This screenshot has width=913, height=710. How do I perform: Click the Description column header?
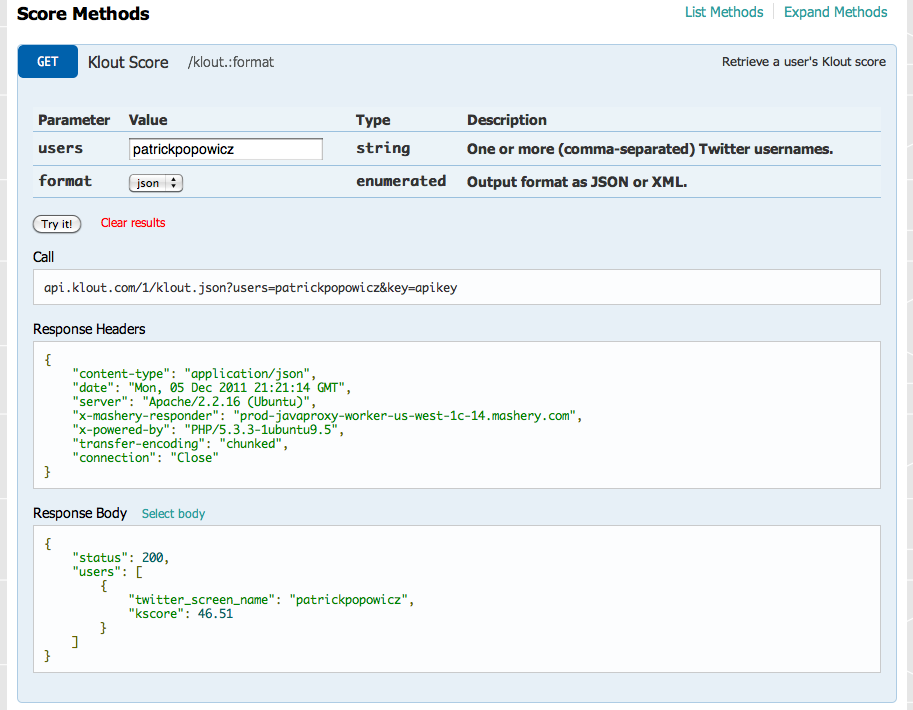507,120
